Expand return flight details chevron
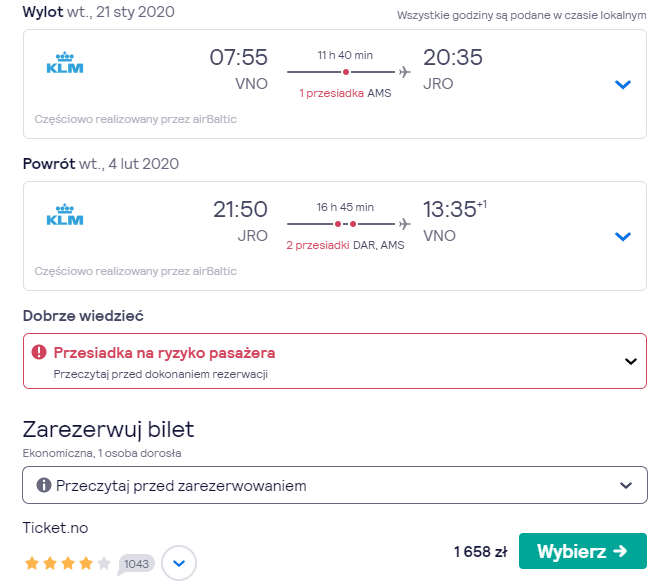Screen dimensions: 667x581 pos(622,236)
